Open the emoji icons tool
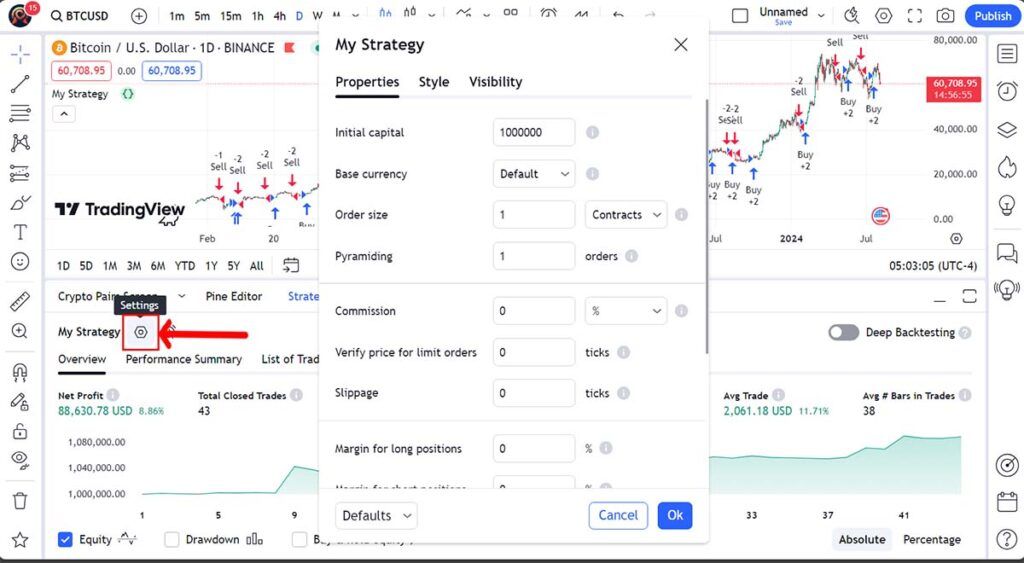This screenshot has height=563, width=1024. (20, 262)
